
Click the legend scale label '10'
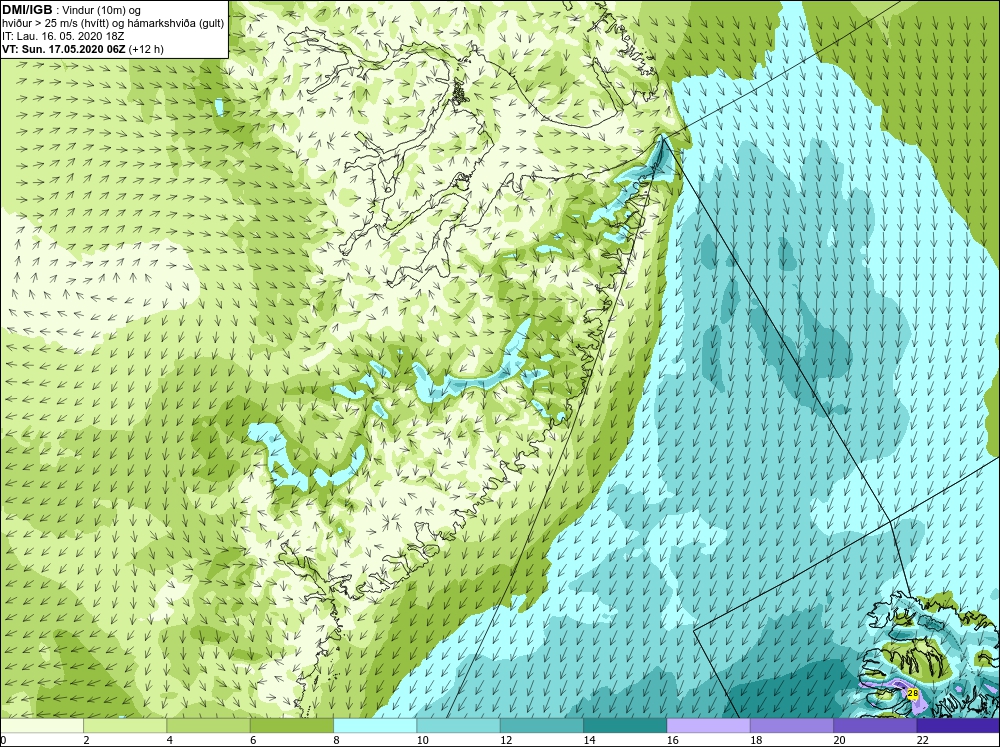coord(422,740)
